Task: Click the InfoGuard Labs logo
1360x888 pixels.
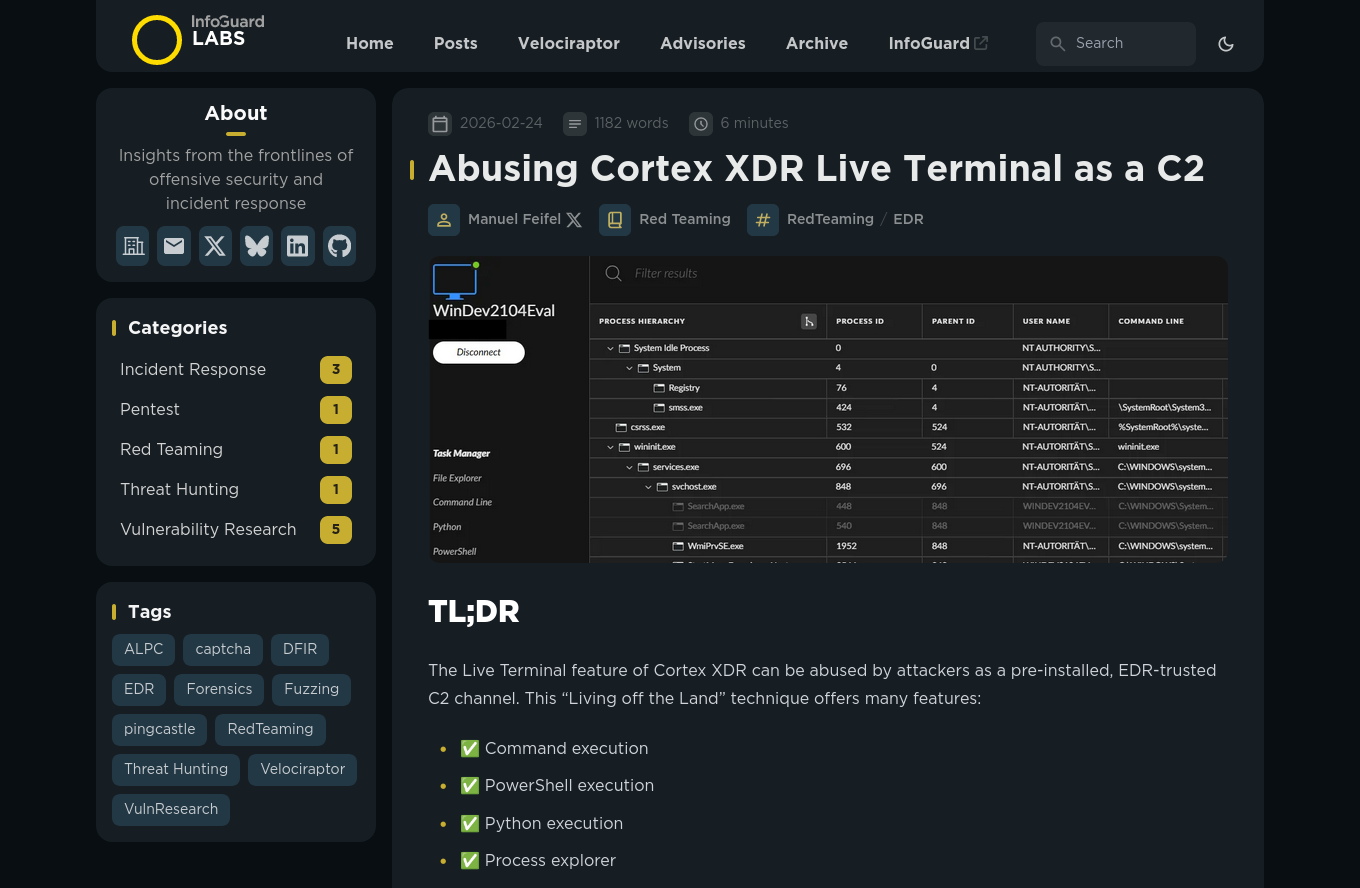Action: click(198, 39)
